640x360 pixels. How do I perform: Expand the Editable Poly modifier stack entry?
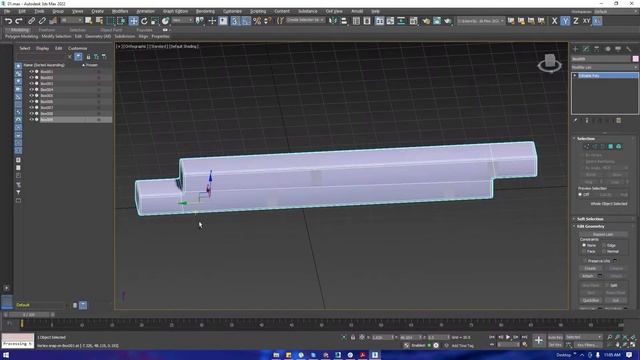(575, 76)
